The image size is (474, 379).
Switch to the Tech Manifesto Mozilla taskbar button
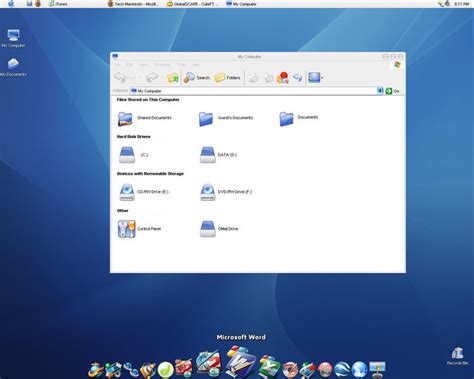click(133, 4)
